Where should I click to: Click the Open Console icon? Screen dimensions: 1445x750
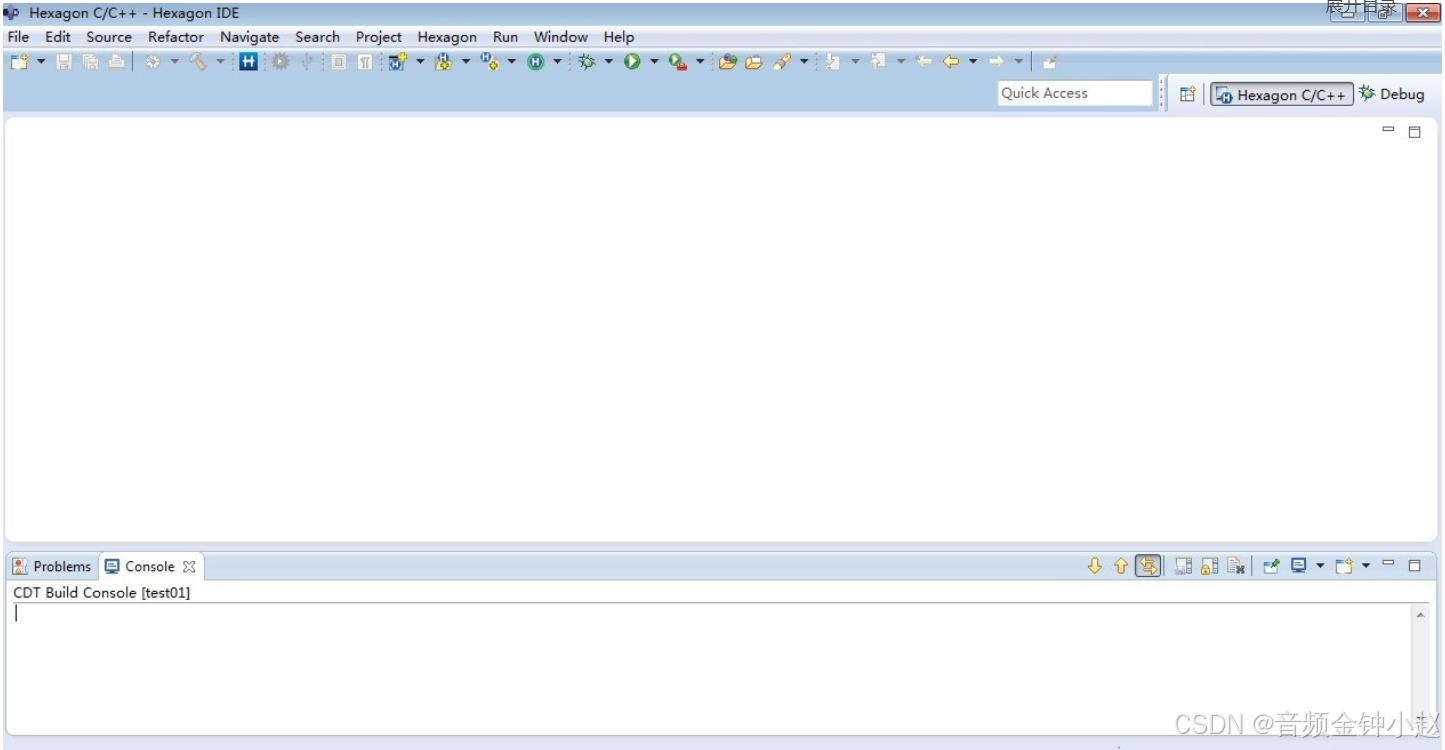pyautogui.click(x=1344, y=566)
